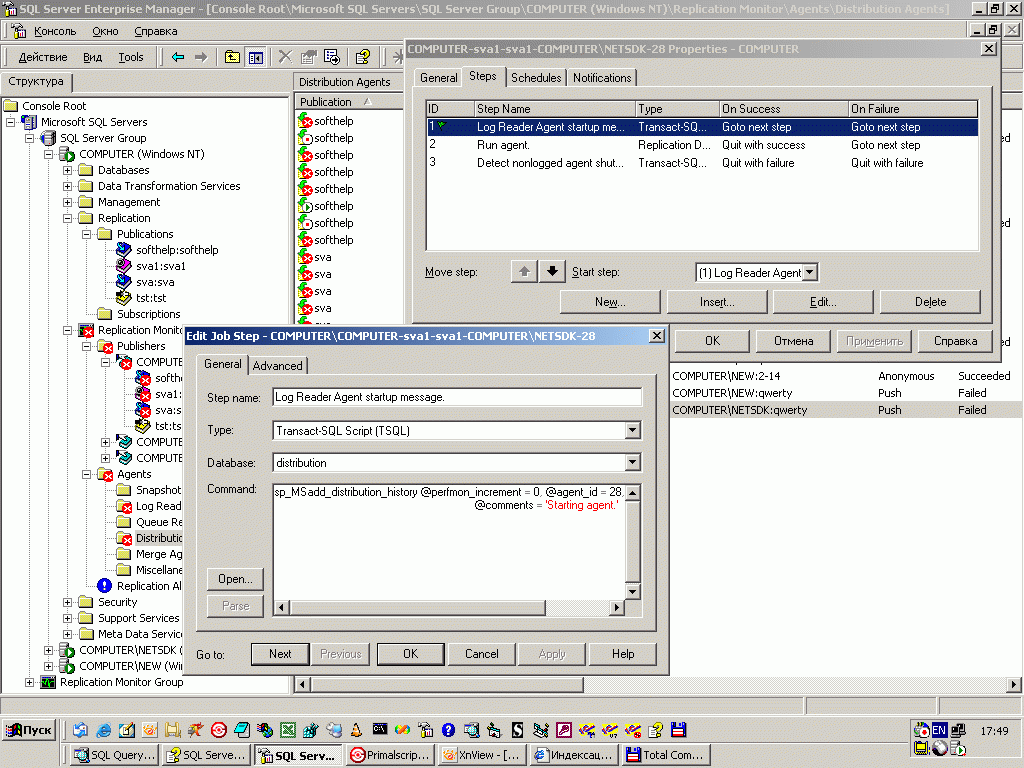Select step 2 Run agent row

pyautogui.click(x=702, y=145)
